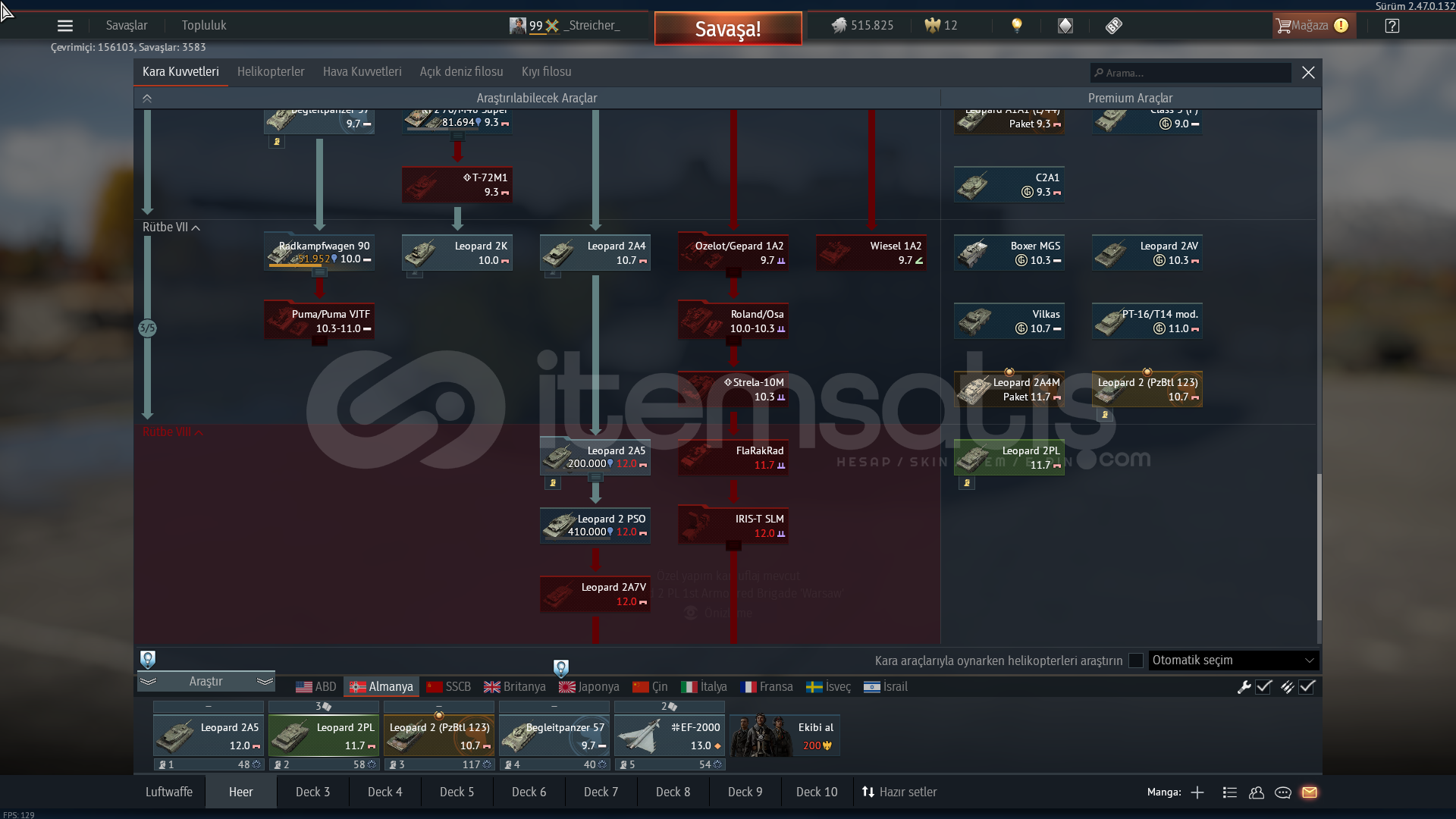Select the C2A1 premium vehicle
Image resolution: width=1456 pixels, height=819 pixels.
pos(1009,185)
